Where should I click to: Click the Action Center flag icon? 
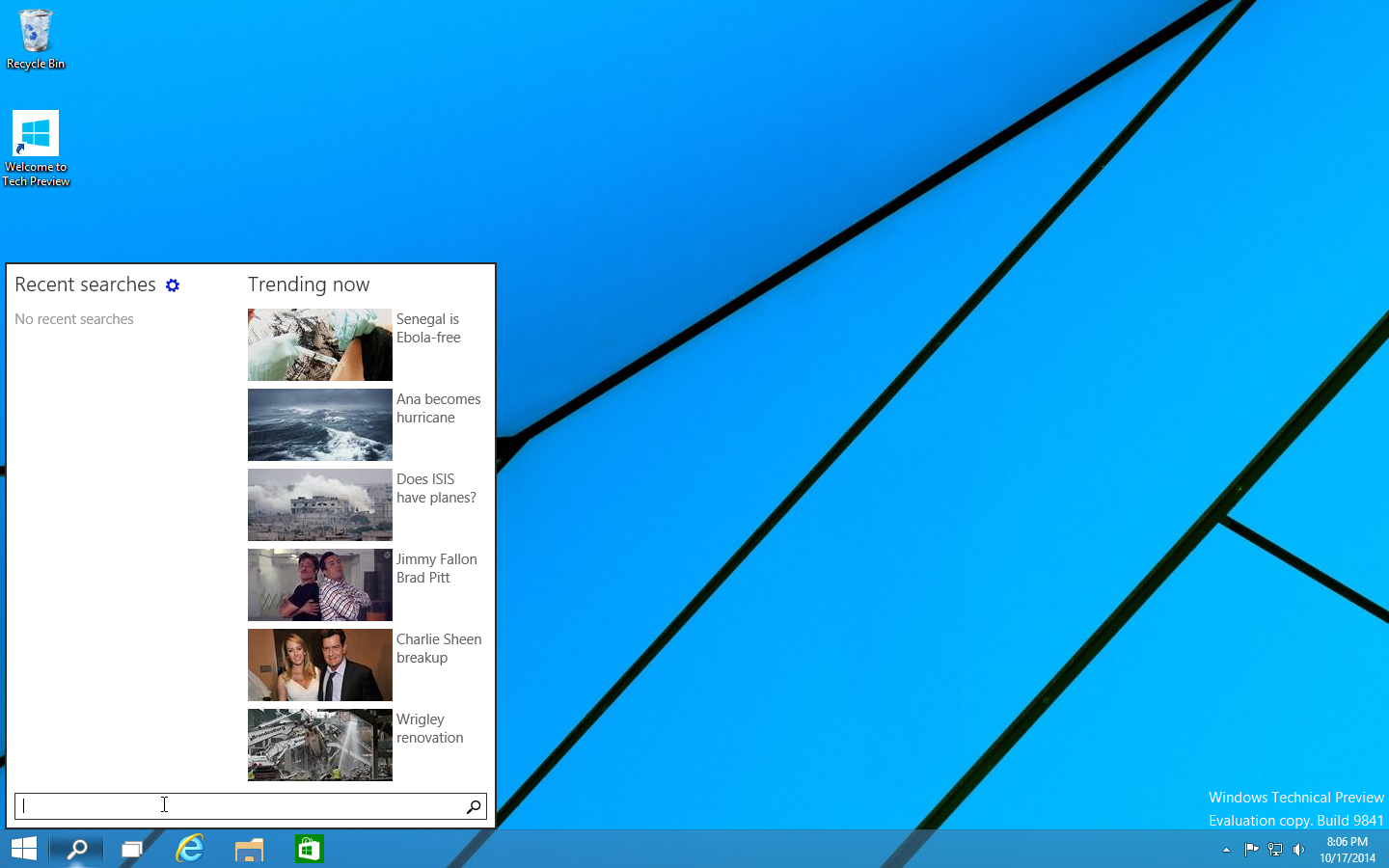(1251, 850)
